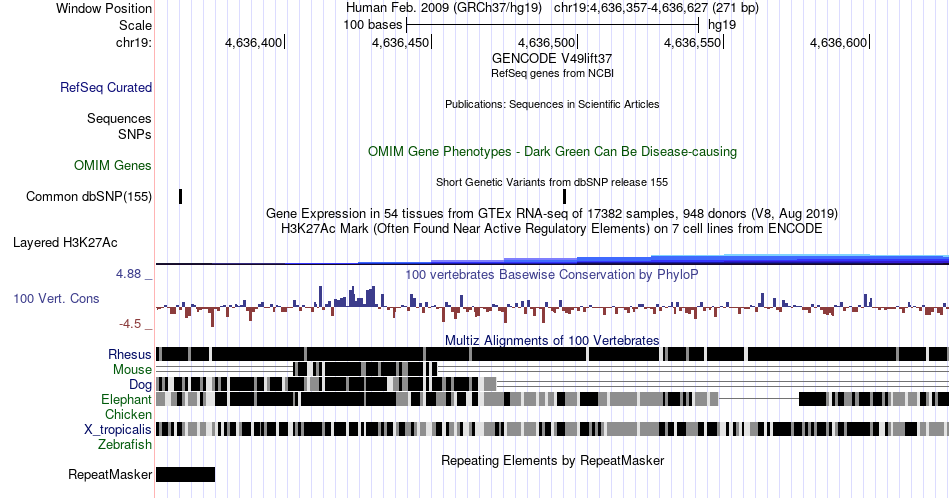The image size is (950, 498).
Task: Click the X_tropicalis alignment block row
Action: click(552, 429)
